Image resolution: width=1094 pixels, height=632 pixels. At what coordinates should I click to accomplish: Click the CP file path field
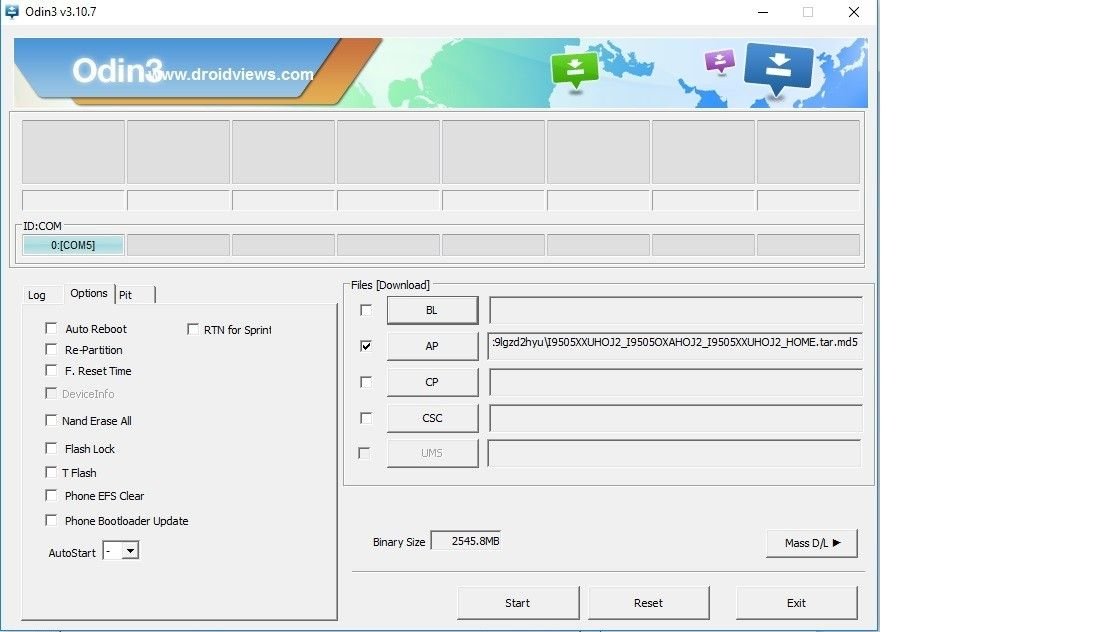pyautogui.click(x=675, y=382)
